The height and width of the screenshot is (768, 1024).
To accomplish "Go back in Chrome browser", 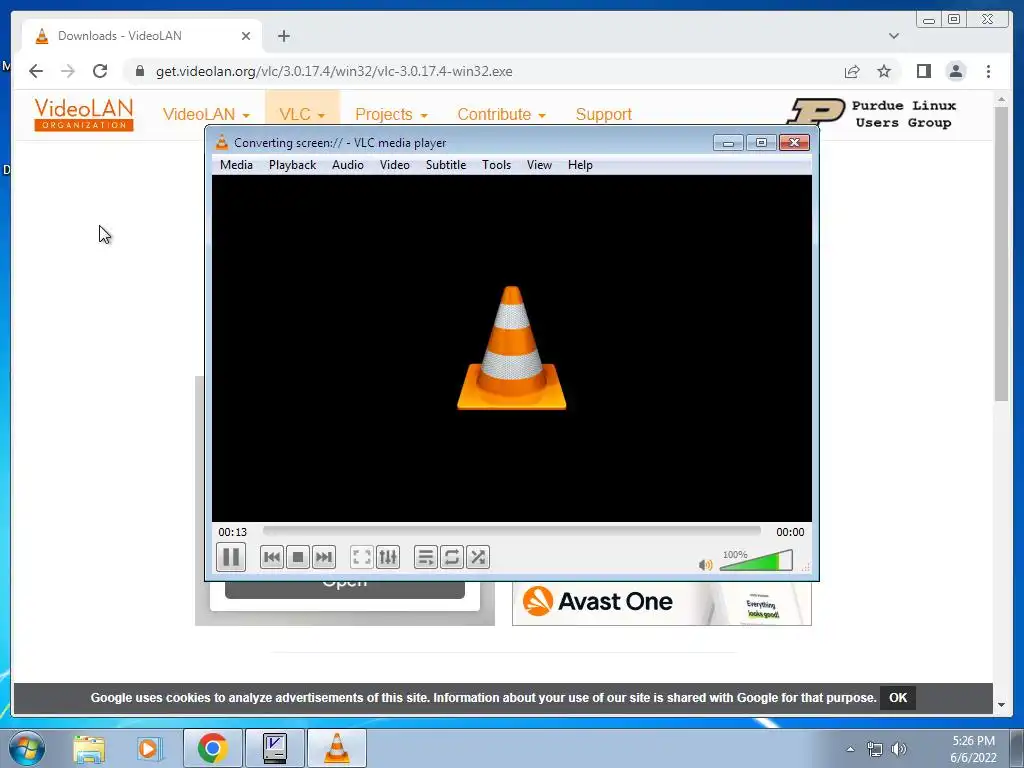I will pyautogui.click(x=36, y=71).
